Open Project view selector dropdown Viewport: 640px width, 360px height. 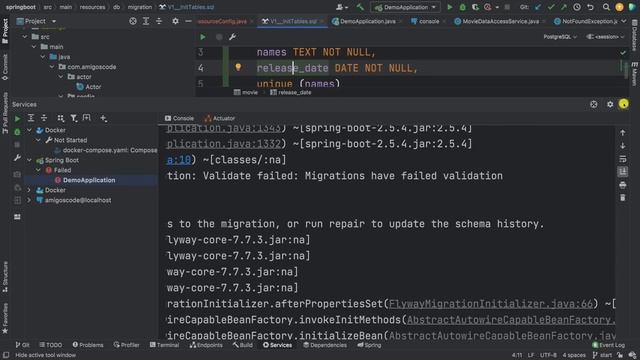[36, 21]
